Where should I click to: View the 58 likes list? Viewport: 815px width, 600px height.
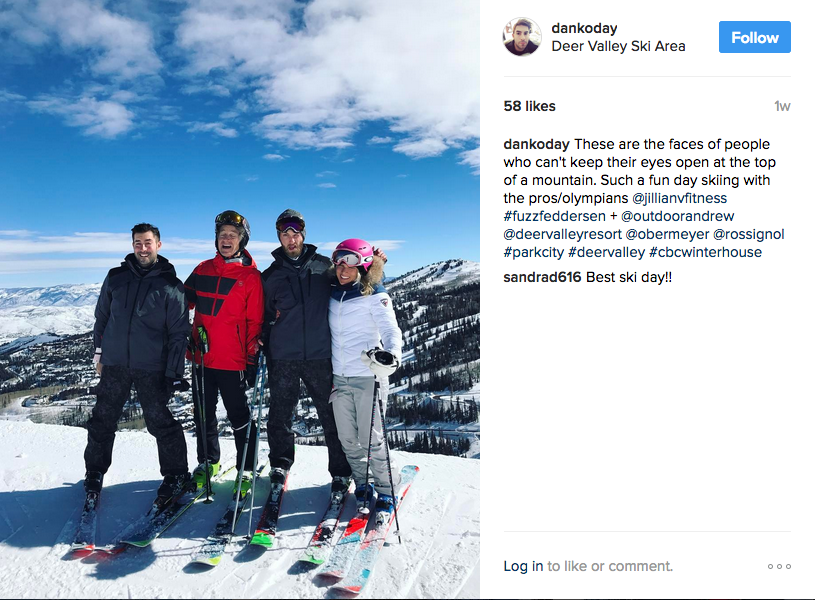(529, 106)
